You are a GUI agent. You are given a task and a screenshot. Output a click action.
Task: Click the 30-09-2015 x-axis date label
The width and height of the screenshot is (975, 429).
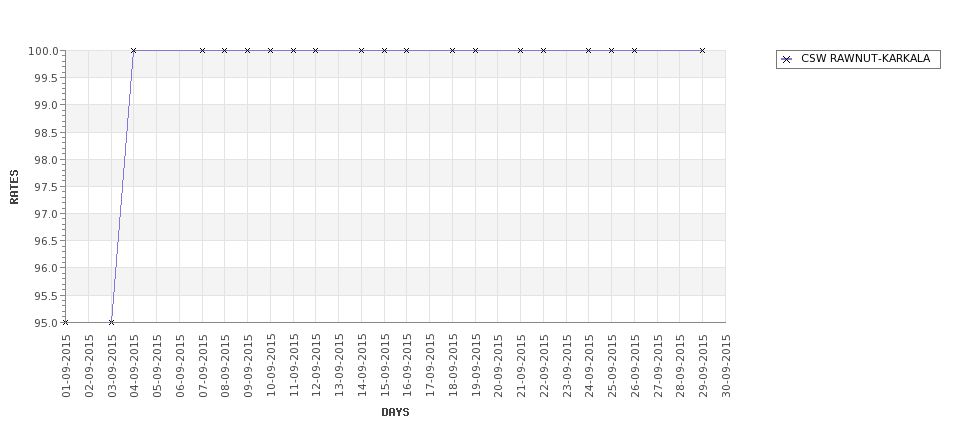pyautogui.click(x=726, y=366)
